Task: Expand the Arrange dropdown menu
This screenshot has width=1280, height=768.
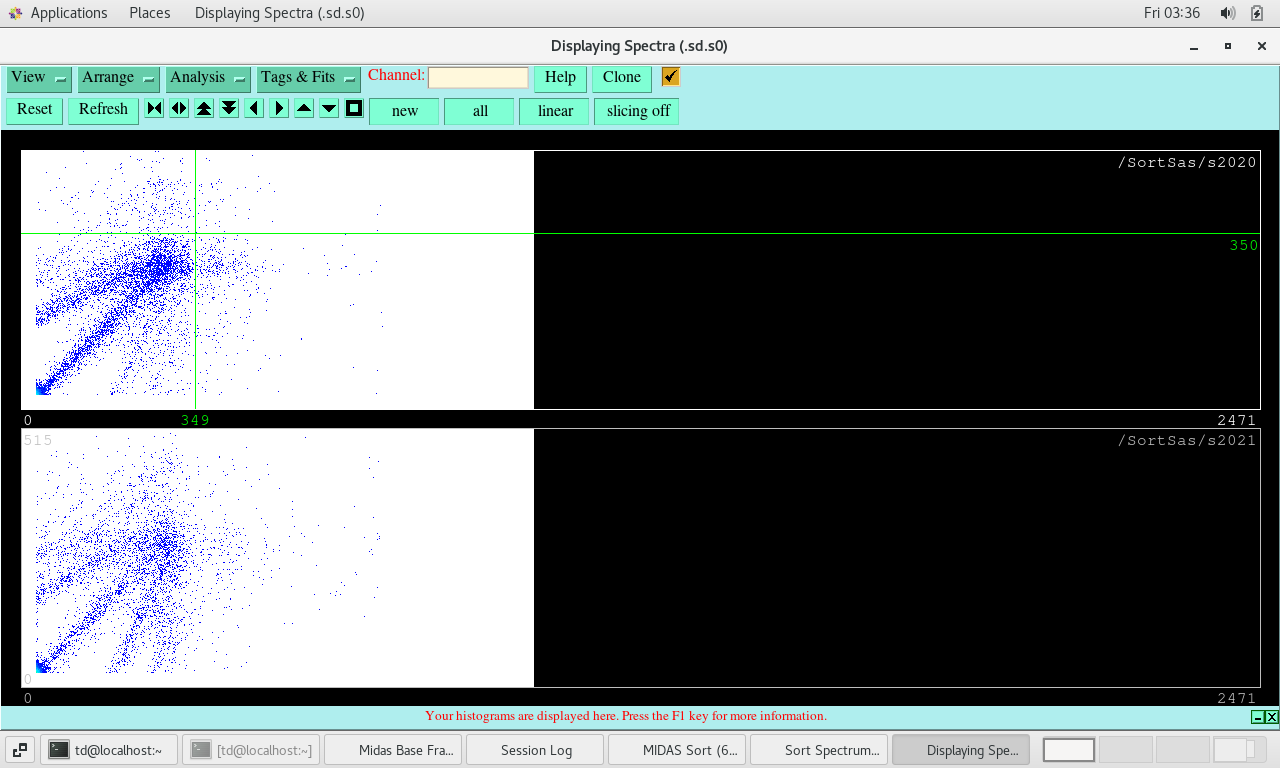Action: [x=119, y=78]
